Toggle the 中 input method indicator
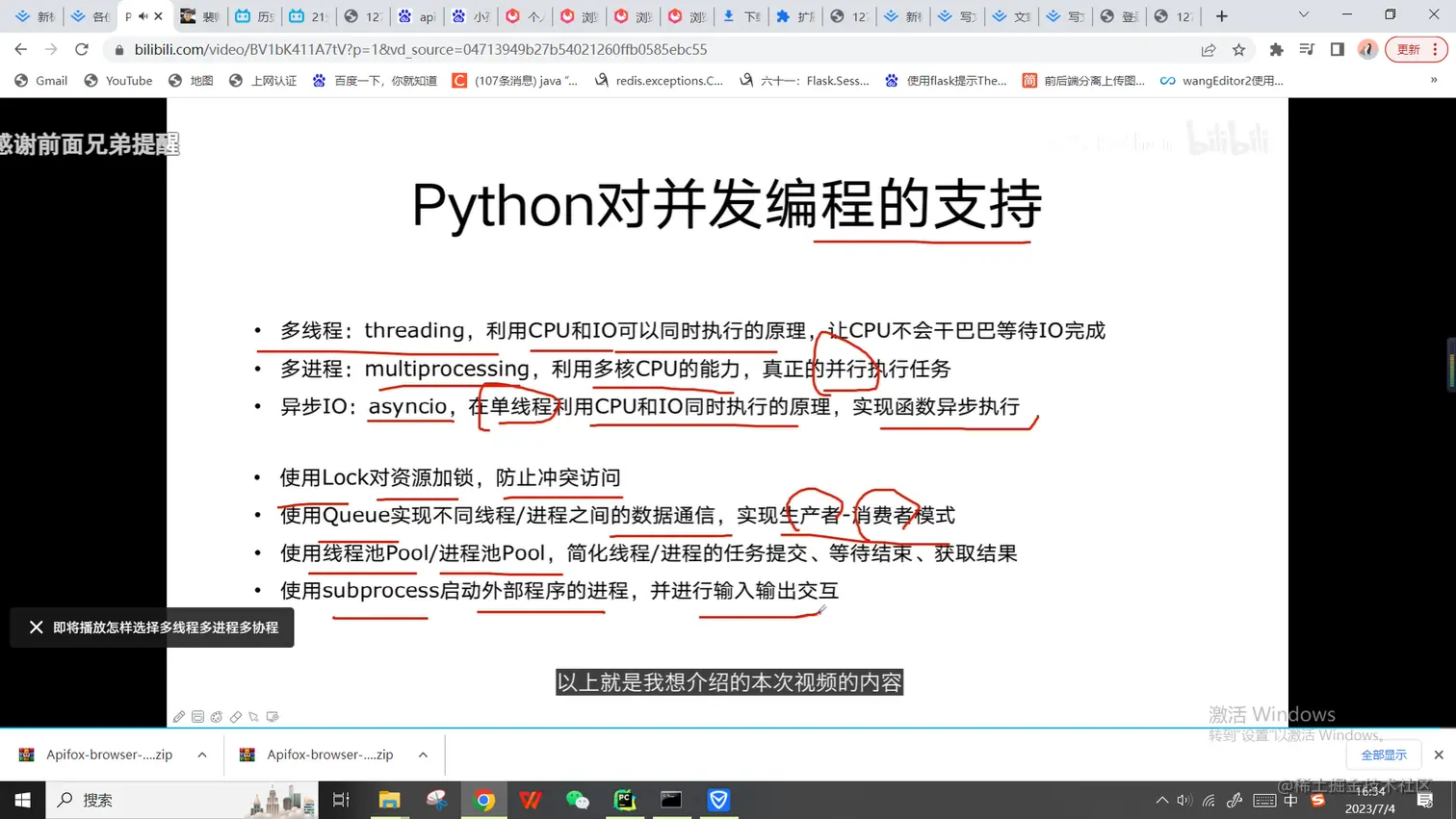The width and height of the screenshot is (1456, 819). [1291, 801]
